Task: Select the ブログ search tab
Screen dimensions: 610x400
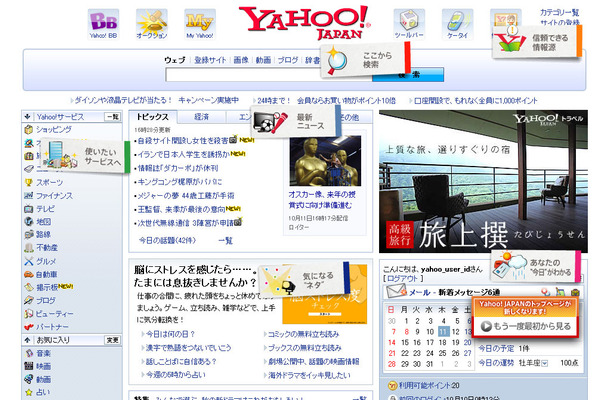Action: tap(288, 60)
